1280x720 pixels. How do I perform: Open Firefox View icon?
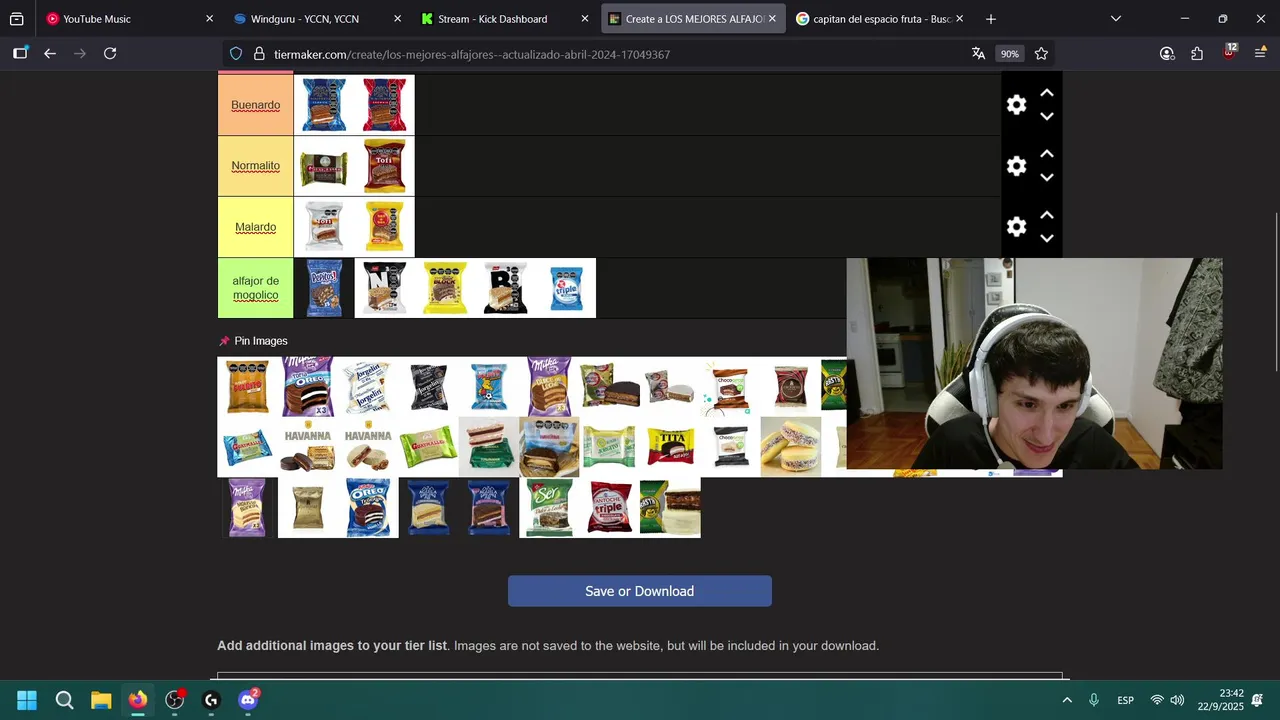(x=16, y=19)
